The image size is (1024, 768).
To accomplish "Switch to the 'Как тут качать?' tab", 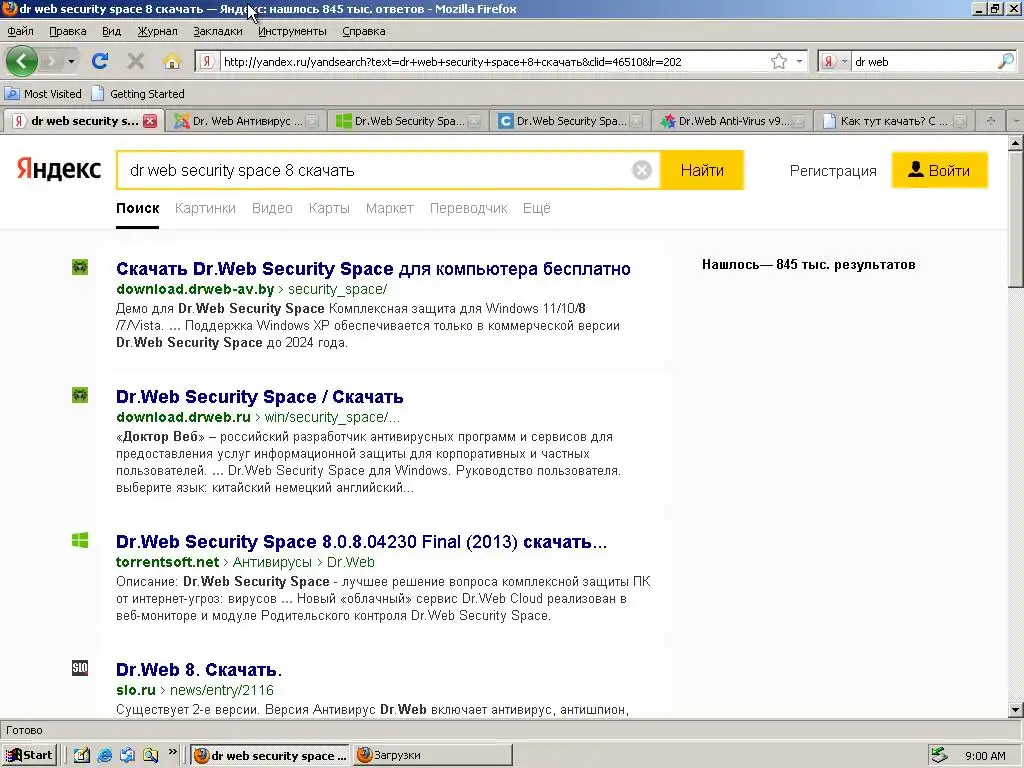I will coord(893,121).
